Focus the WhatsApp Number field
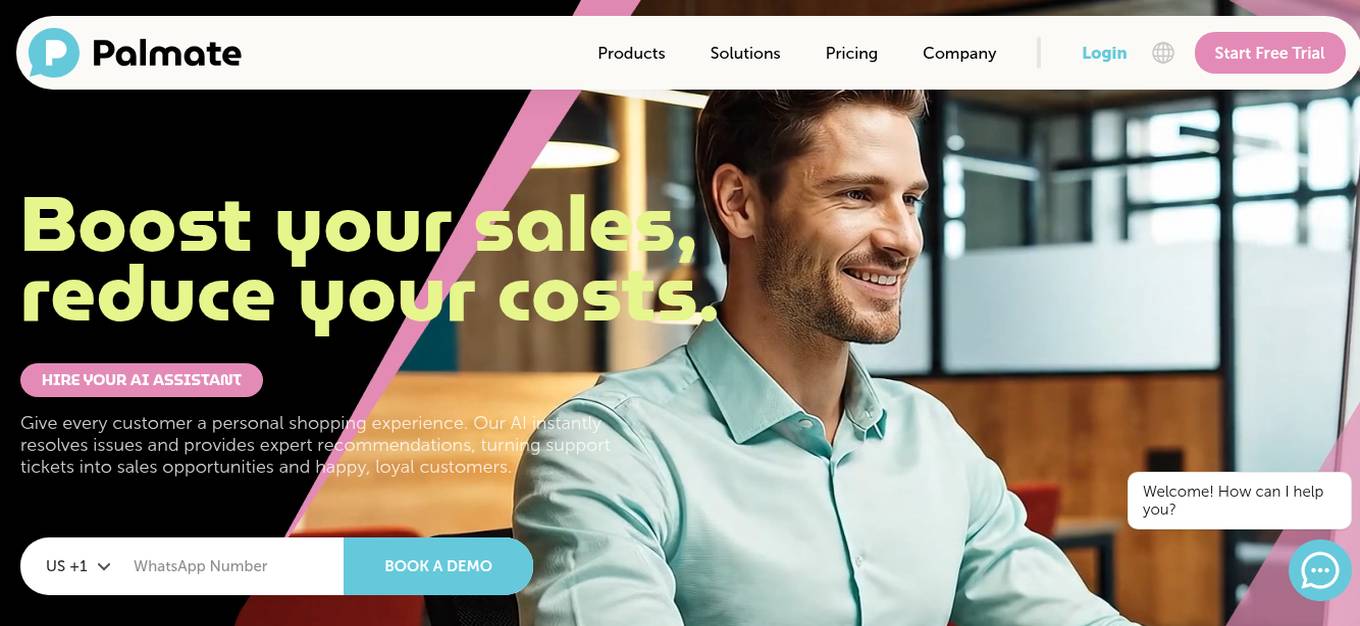The width and height of the screenshot is (1360, 626). (x=236, y=566)
